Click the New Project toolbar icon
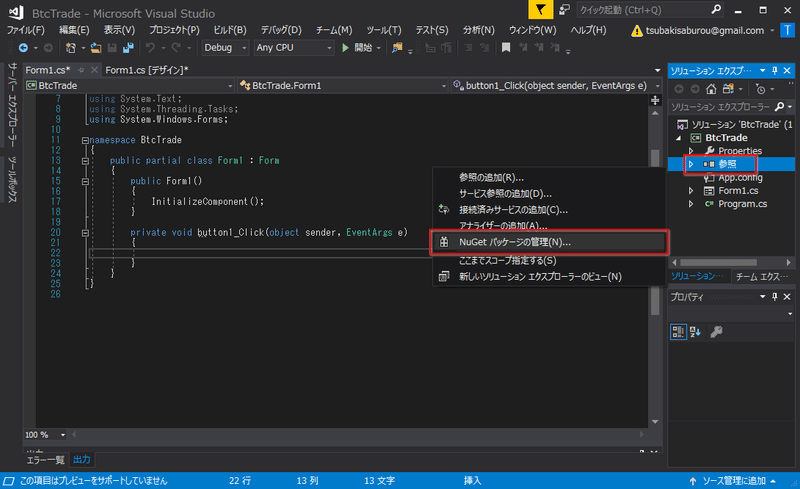This screenshot has height=489, width=800. coord(71,48)
